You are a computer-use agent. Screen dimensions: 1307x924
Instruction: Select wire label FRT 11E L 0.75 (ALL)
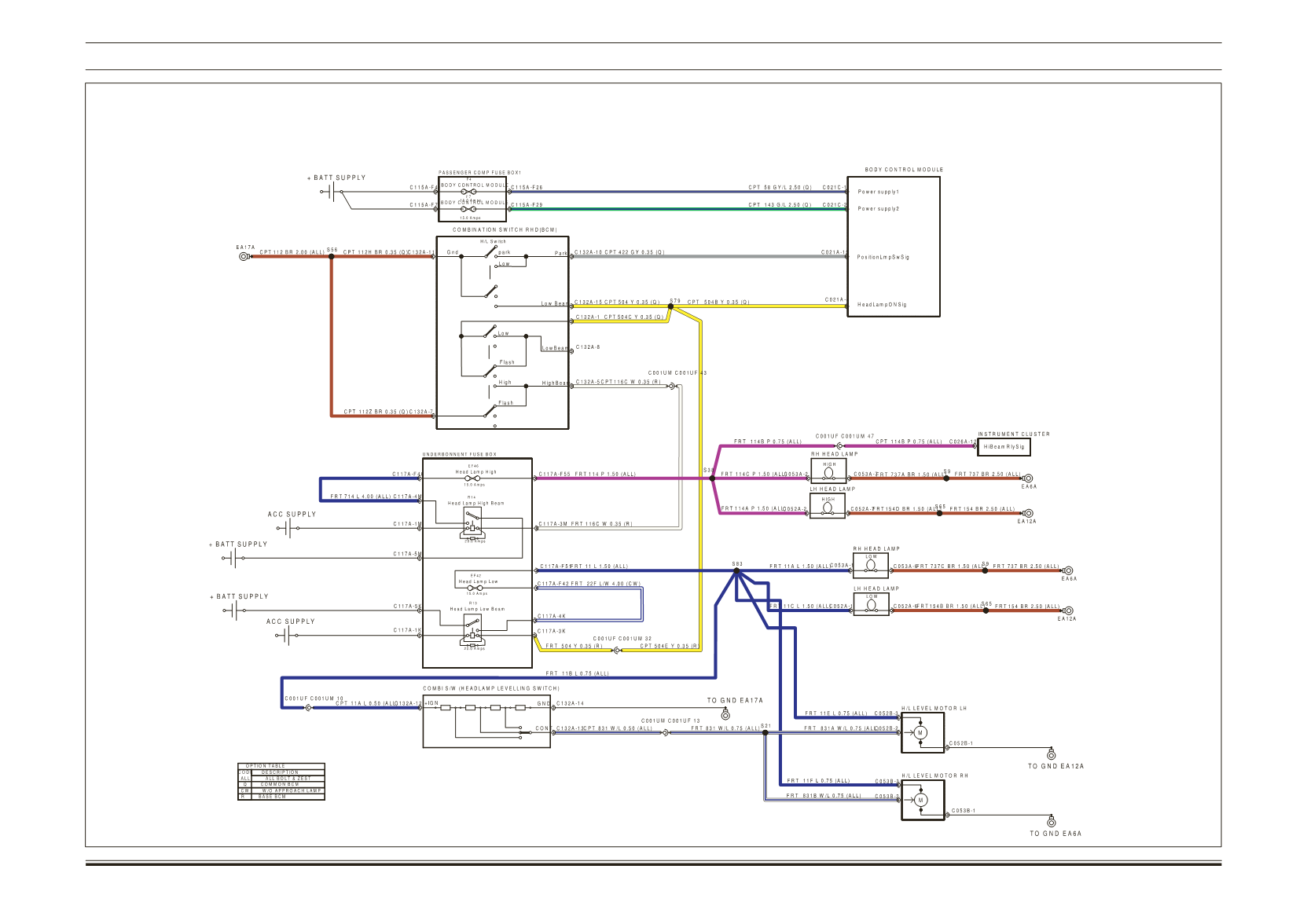tap(836, 713)
